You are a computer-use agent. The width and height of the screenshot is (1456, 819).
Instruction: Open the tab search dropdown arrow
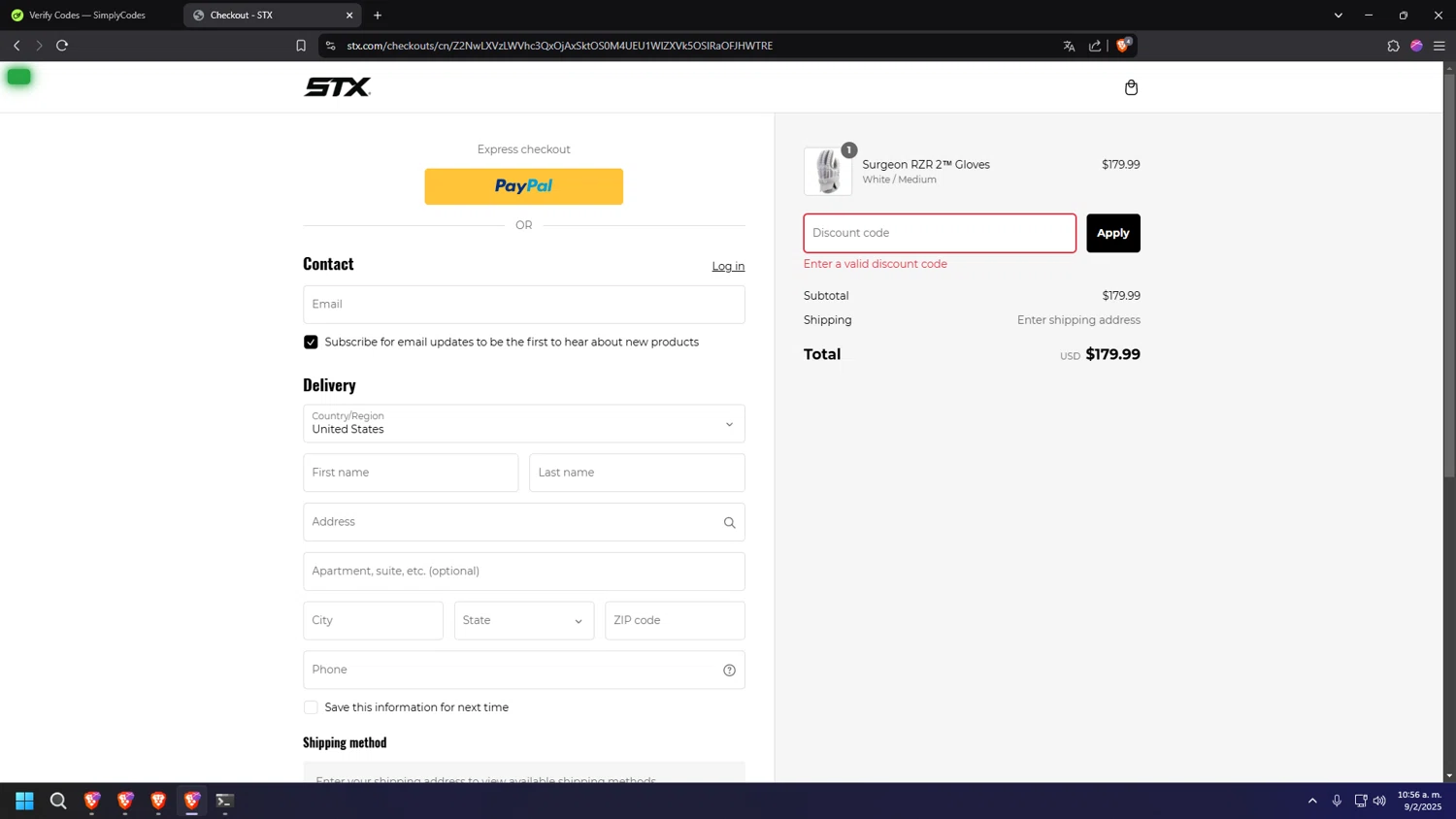tap(1338, 16)
